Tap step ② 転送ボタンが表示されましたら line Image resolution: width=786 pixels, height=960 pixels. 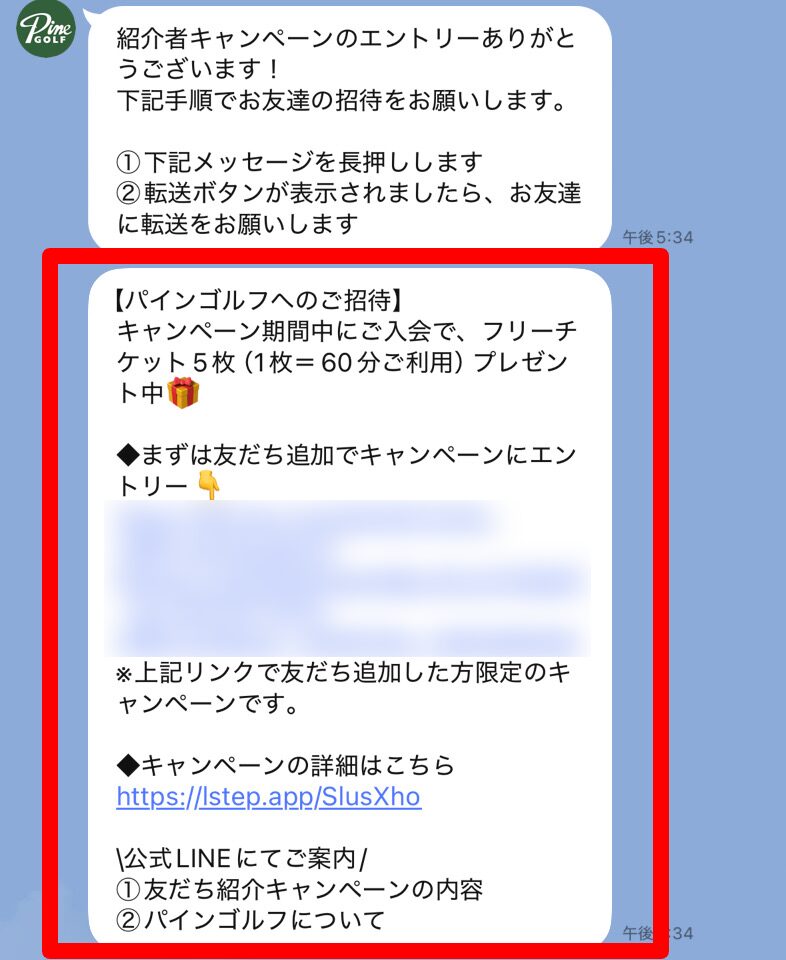348,208
